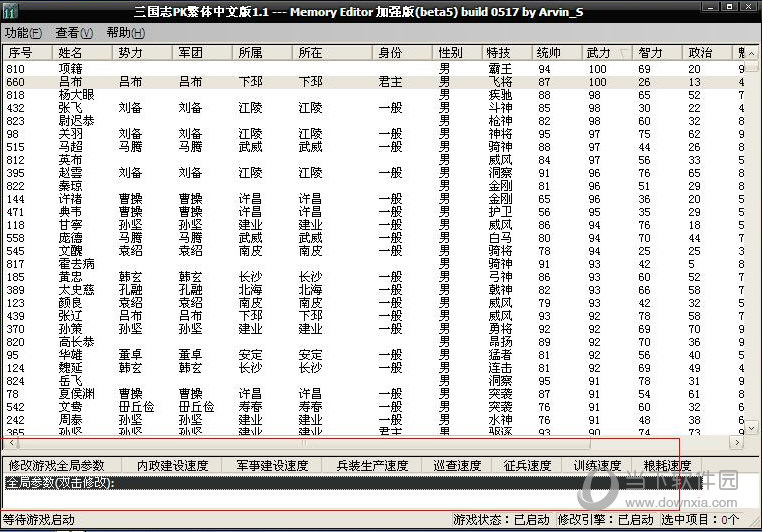Viewport: 762px width, 532px height.
Task: Sort by 性别 column header
Action: (x=457, y=52)
